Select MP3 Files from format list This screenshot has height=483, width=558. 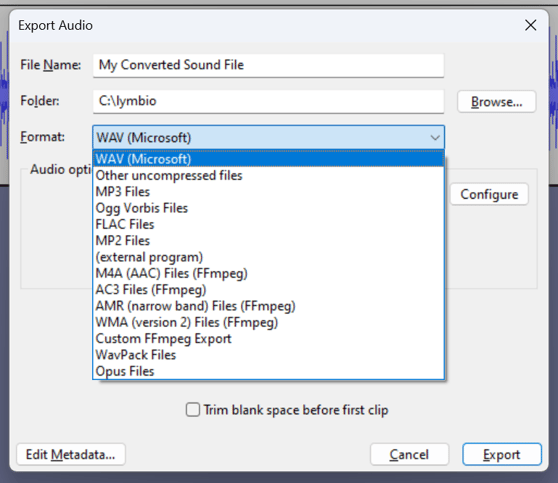coord(268,192)
